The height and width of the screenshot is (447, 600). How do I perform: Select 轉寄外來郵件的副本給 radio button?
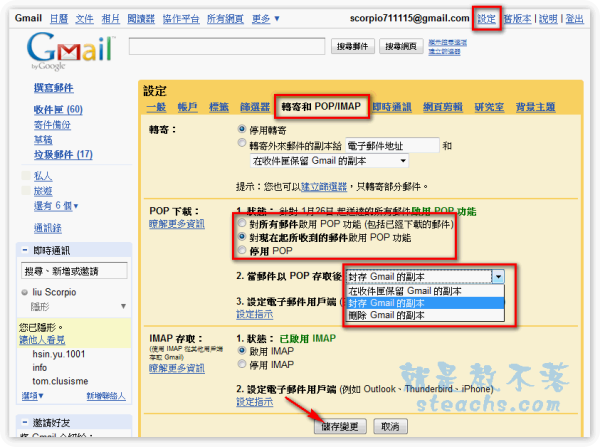tap(241, 143)
